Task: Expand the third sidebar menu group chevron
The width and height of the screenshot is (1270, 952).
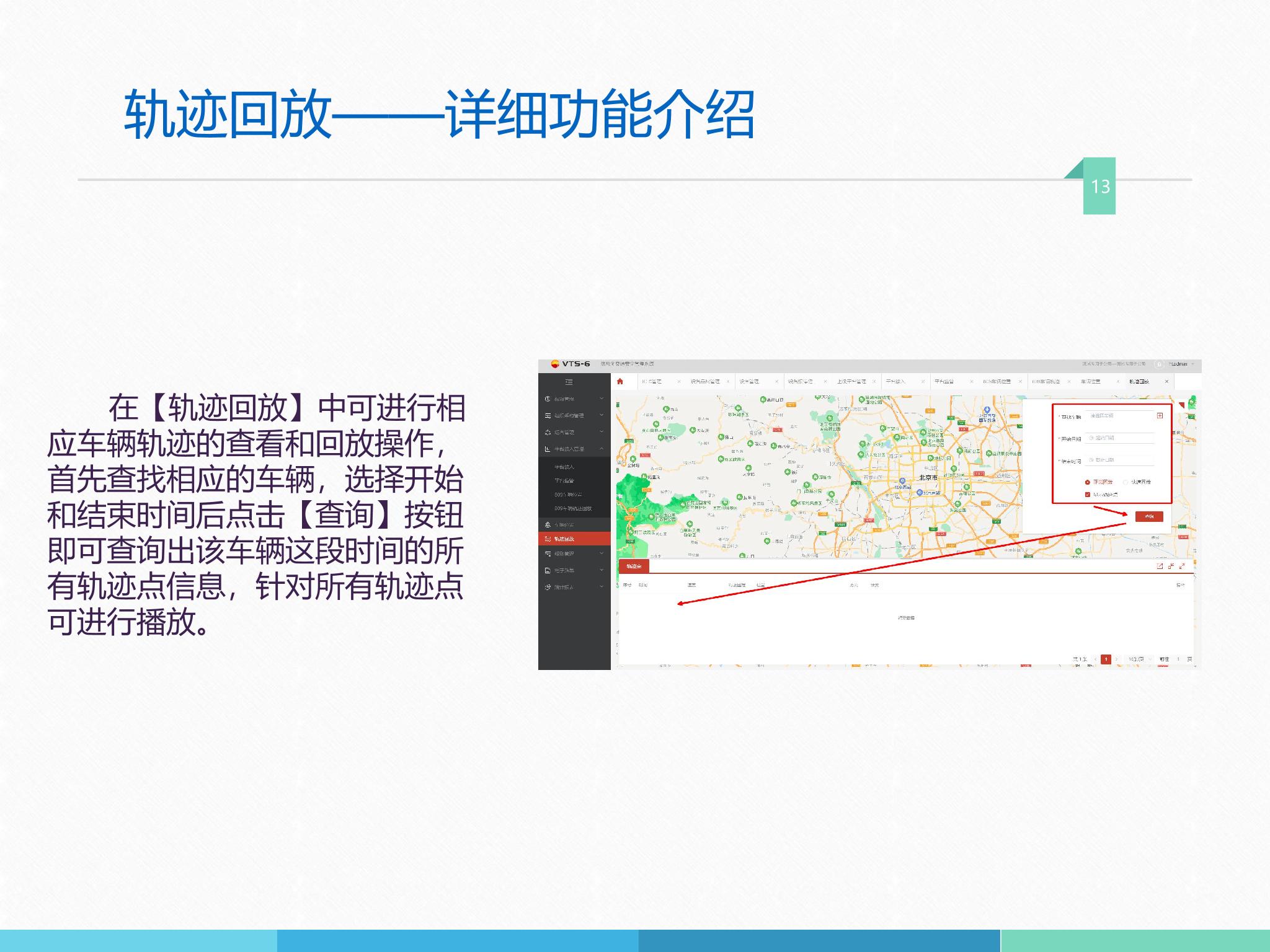Action: [601, 432]
